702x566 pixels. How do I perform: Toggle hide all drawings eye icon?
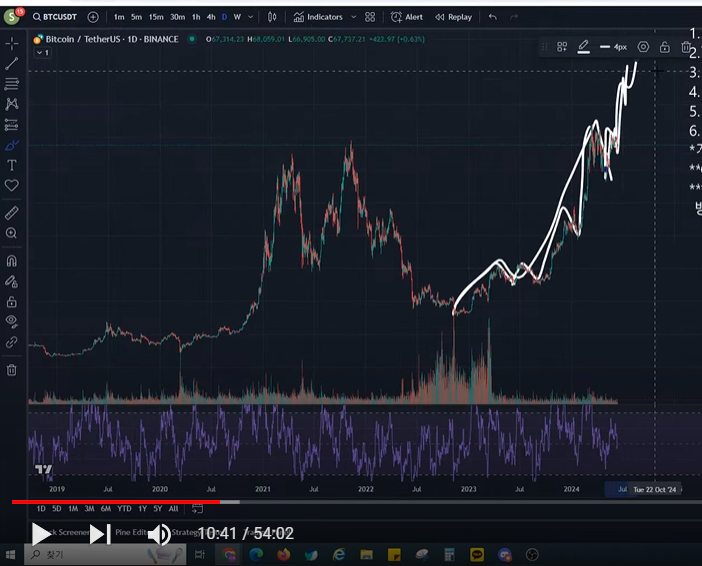(x=12, y=321)
